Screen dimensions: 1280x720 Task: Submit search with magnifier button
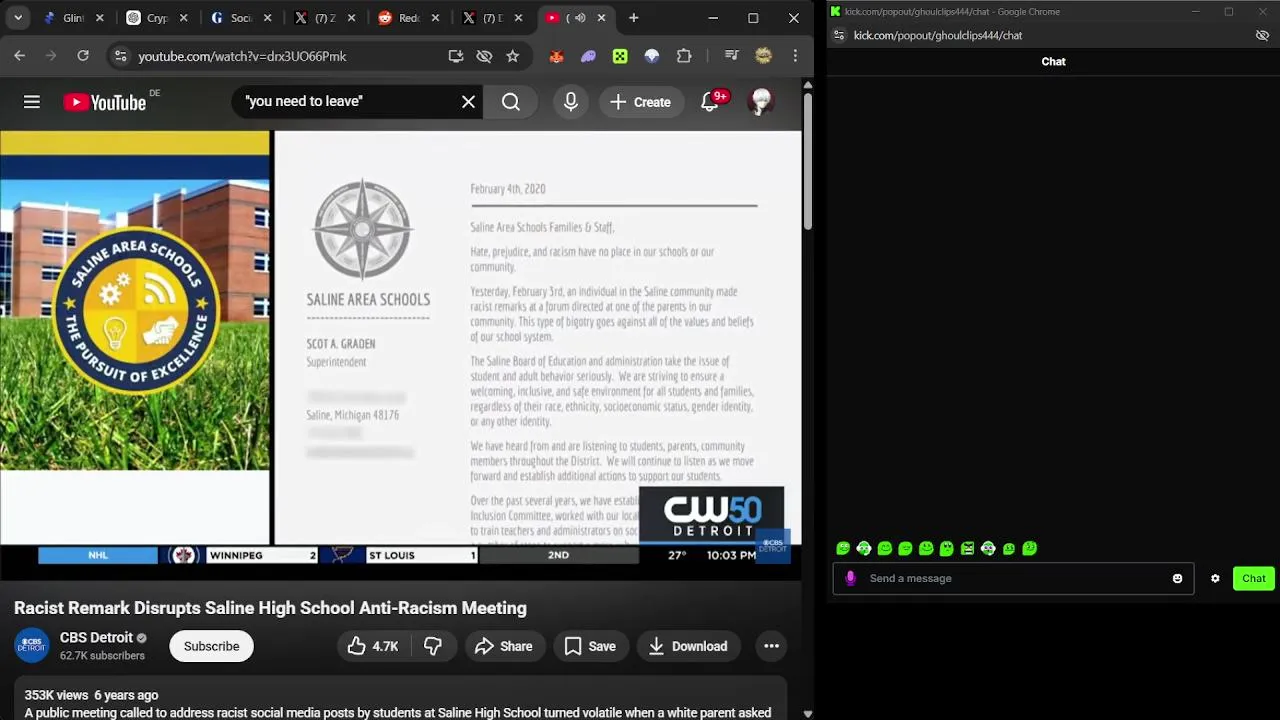point(511,101)
